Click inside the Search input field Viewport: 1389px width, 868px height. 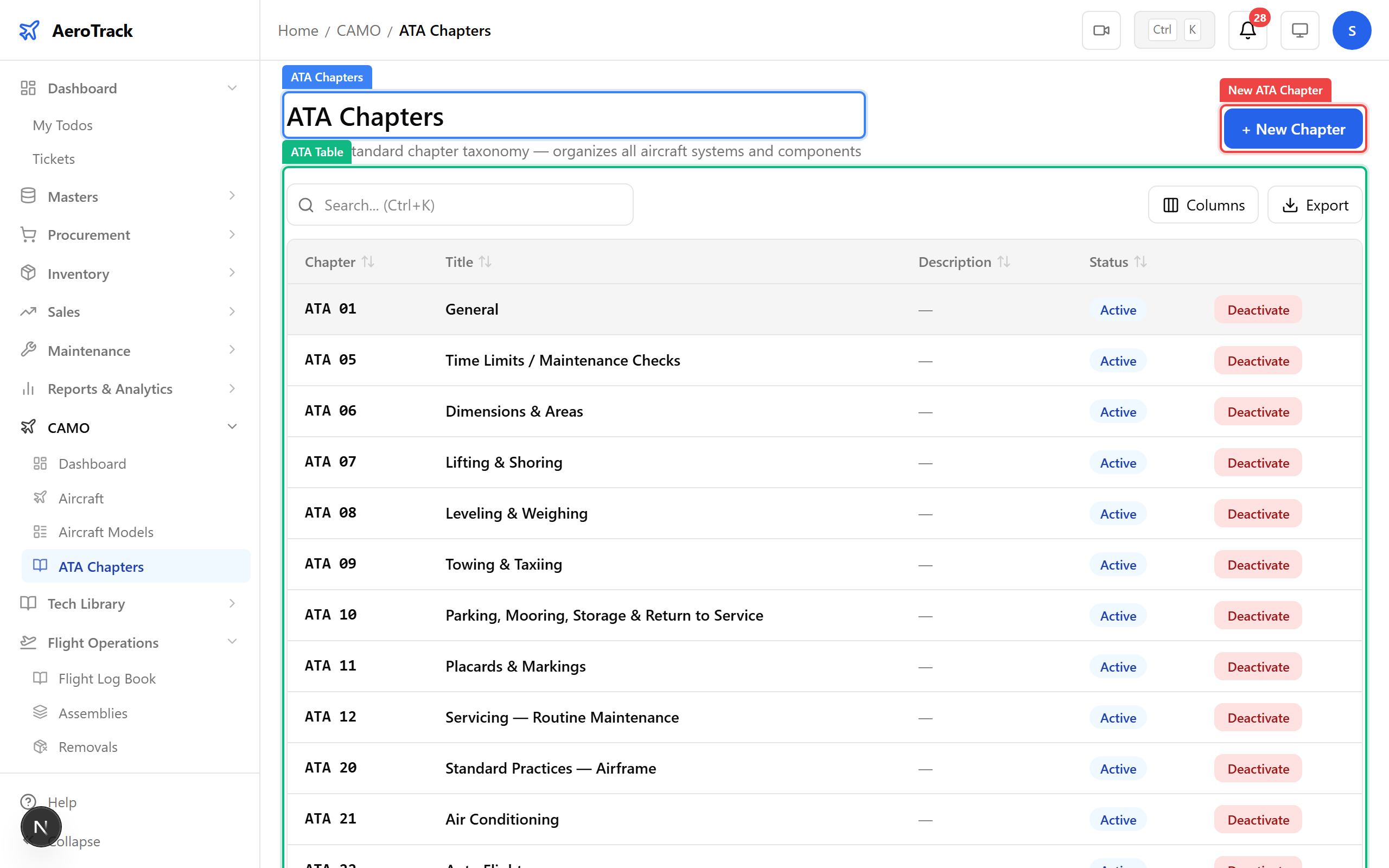pyautogui.click(x=459, y=205)
